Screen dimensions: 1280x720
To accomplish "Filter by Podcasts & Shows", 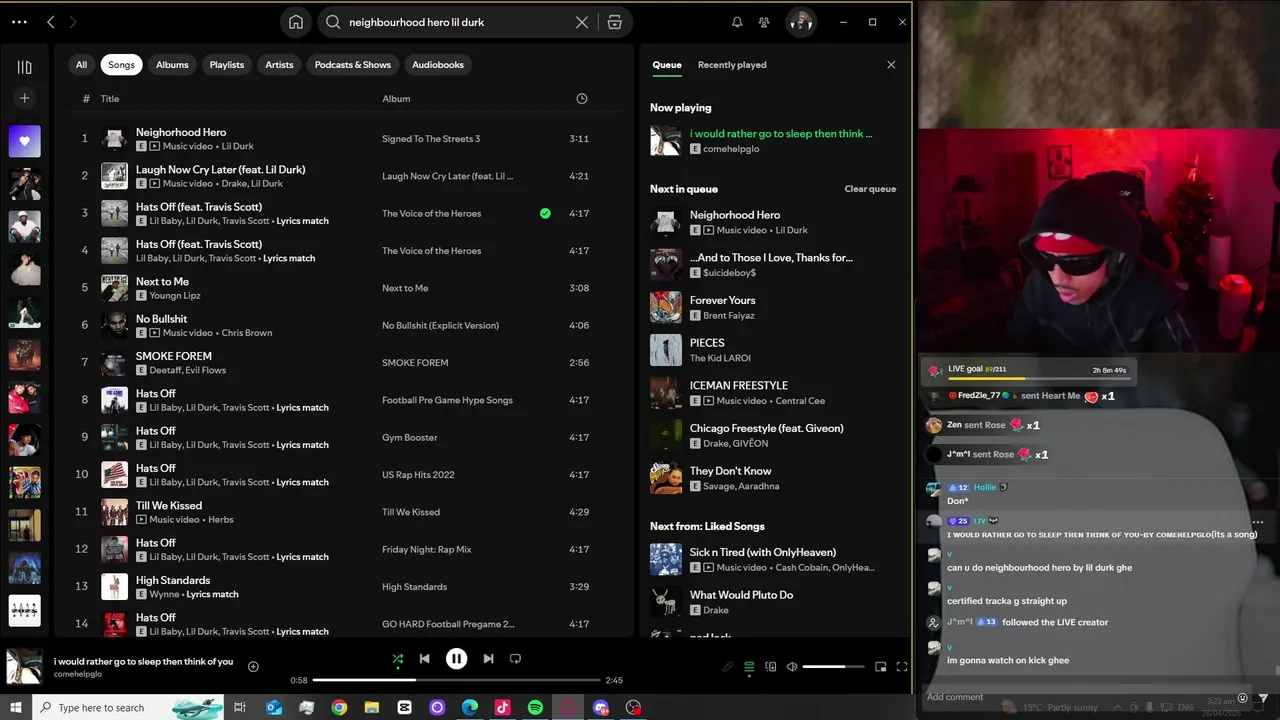I will [x=353, y=65].
